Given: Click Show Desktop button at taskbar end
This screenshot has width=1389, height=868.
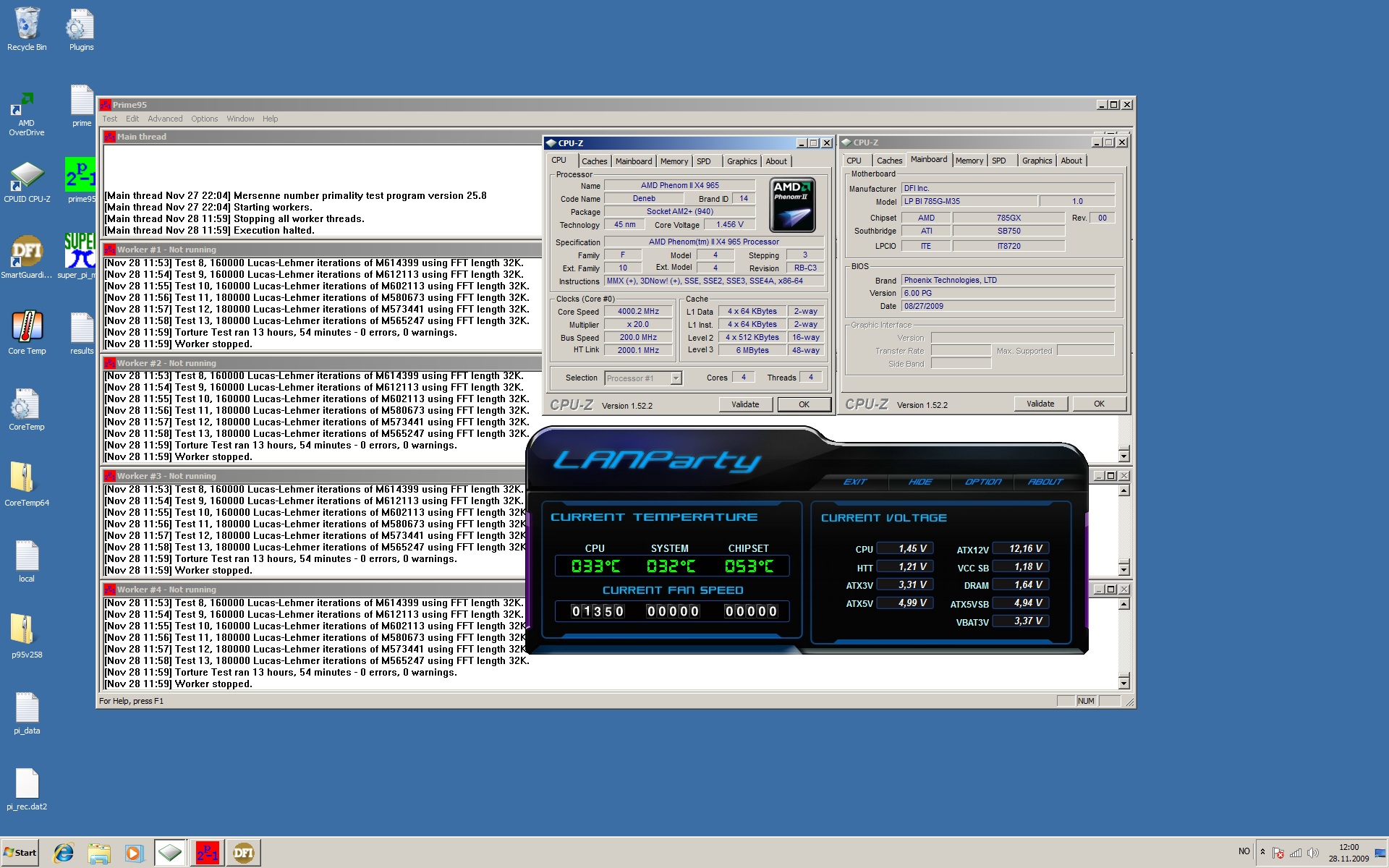Looking at the screenshot, I should 1380,853.
